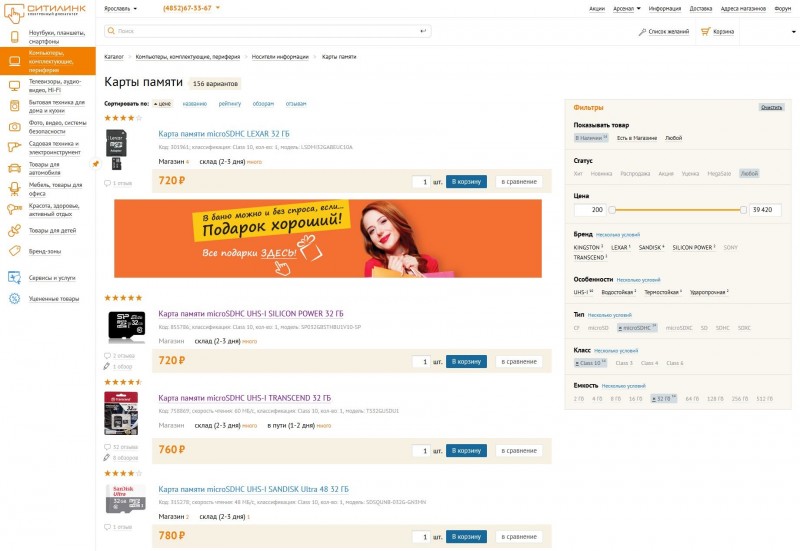Click the gift promo banner

click(x=328, y=238)
